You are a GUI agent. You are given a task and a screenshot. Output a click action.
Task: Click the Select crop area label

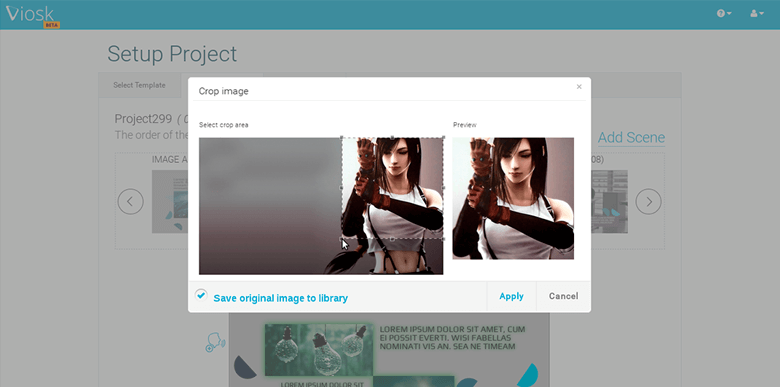pyautogui.click(x=223, y=125)
